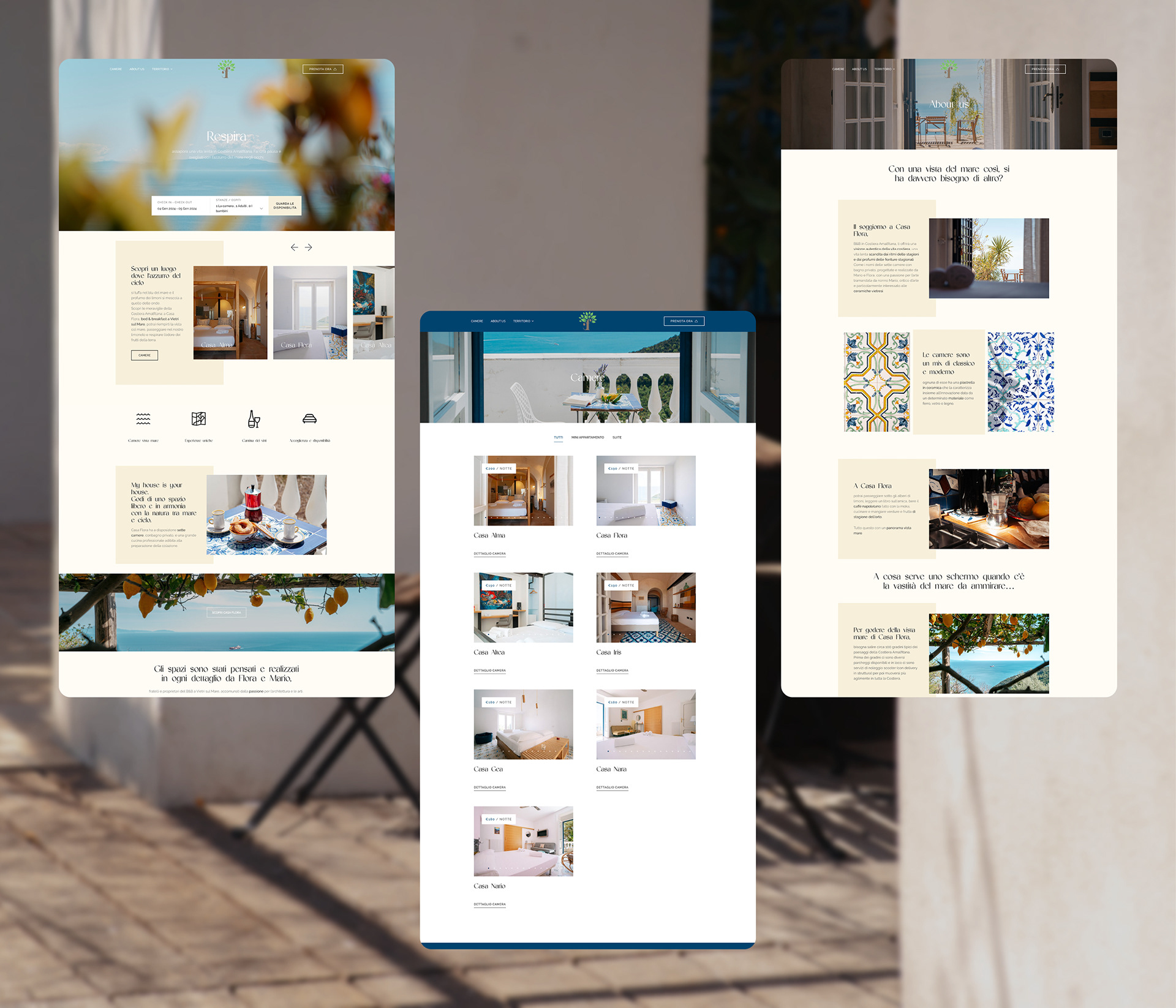
Task: Click the serving dish hospitality icon
Action: [x=309, y=419]
